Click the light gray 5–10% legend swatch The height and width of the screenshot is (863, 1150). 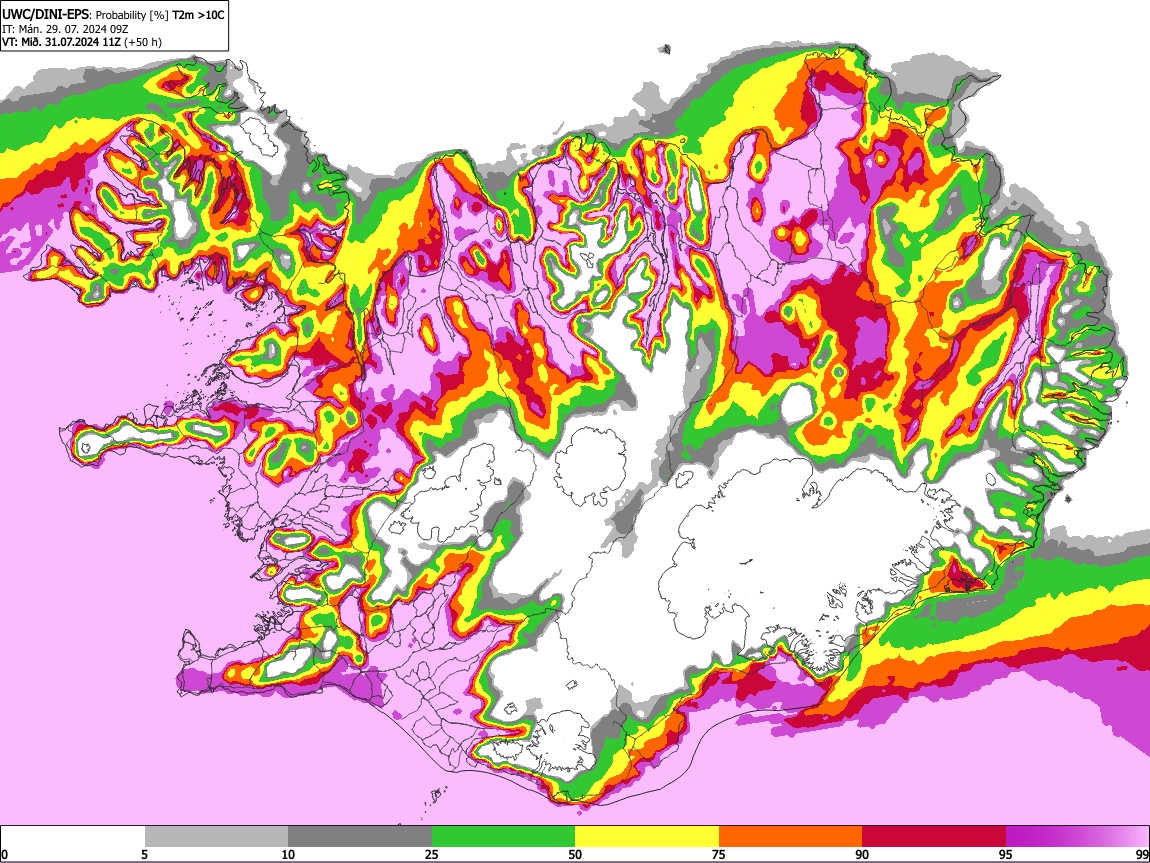click(x=216, y=837)
